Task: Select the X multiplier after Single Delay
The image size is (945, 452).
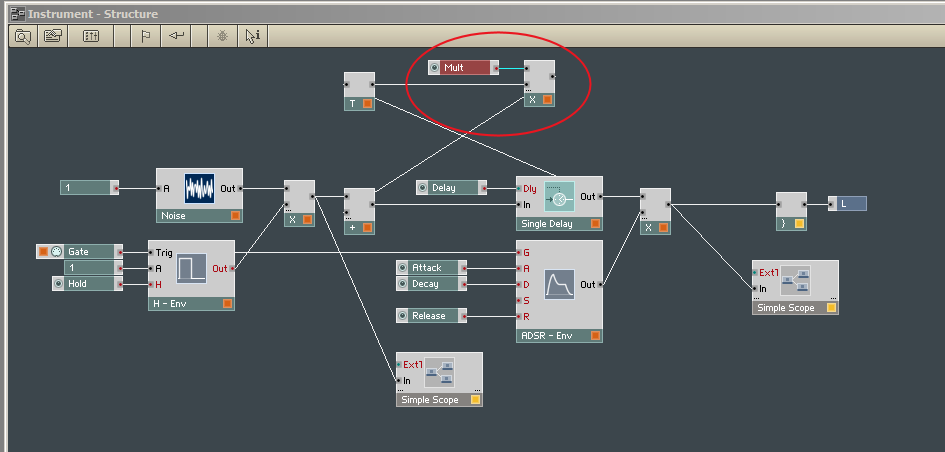Action: coord(655,212)
